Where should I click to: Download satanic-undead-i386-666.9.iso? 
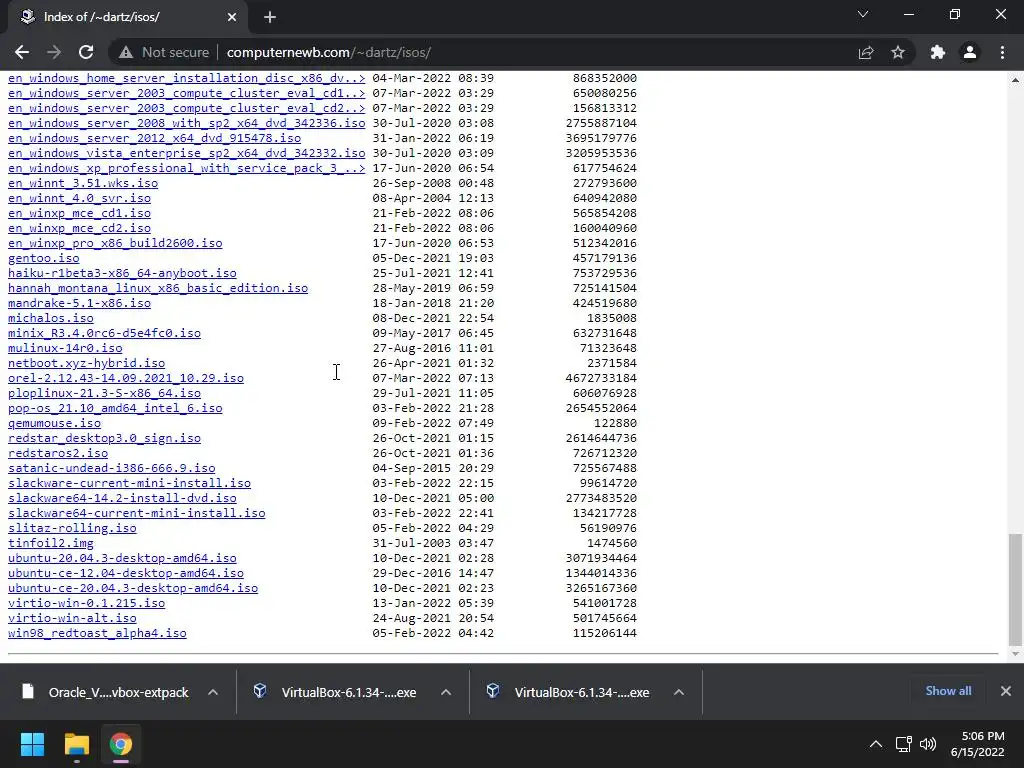[112, 468]
